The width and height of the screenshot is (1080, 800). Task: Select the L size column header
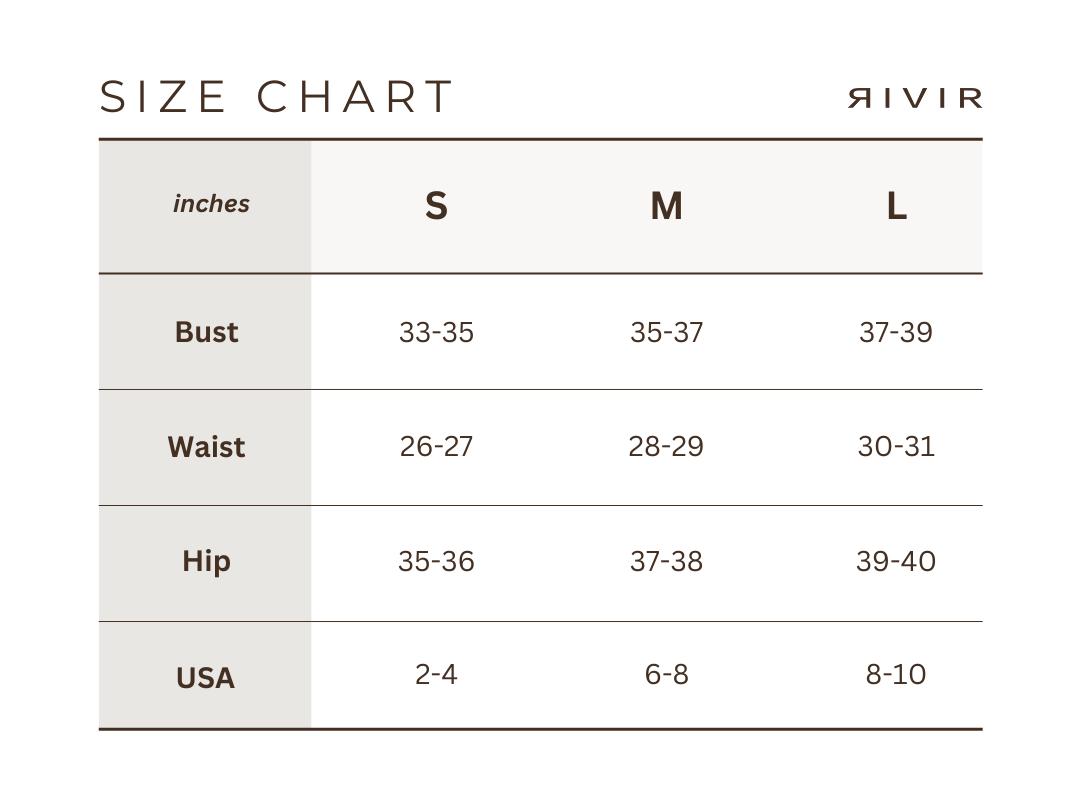pos(896,206)
